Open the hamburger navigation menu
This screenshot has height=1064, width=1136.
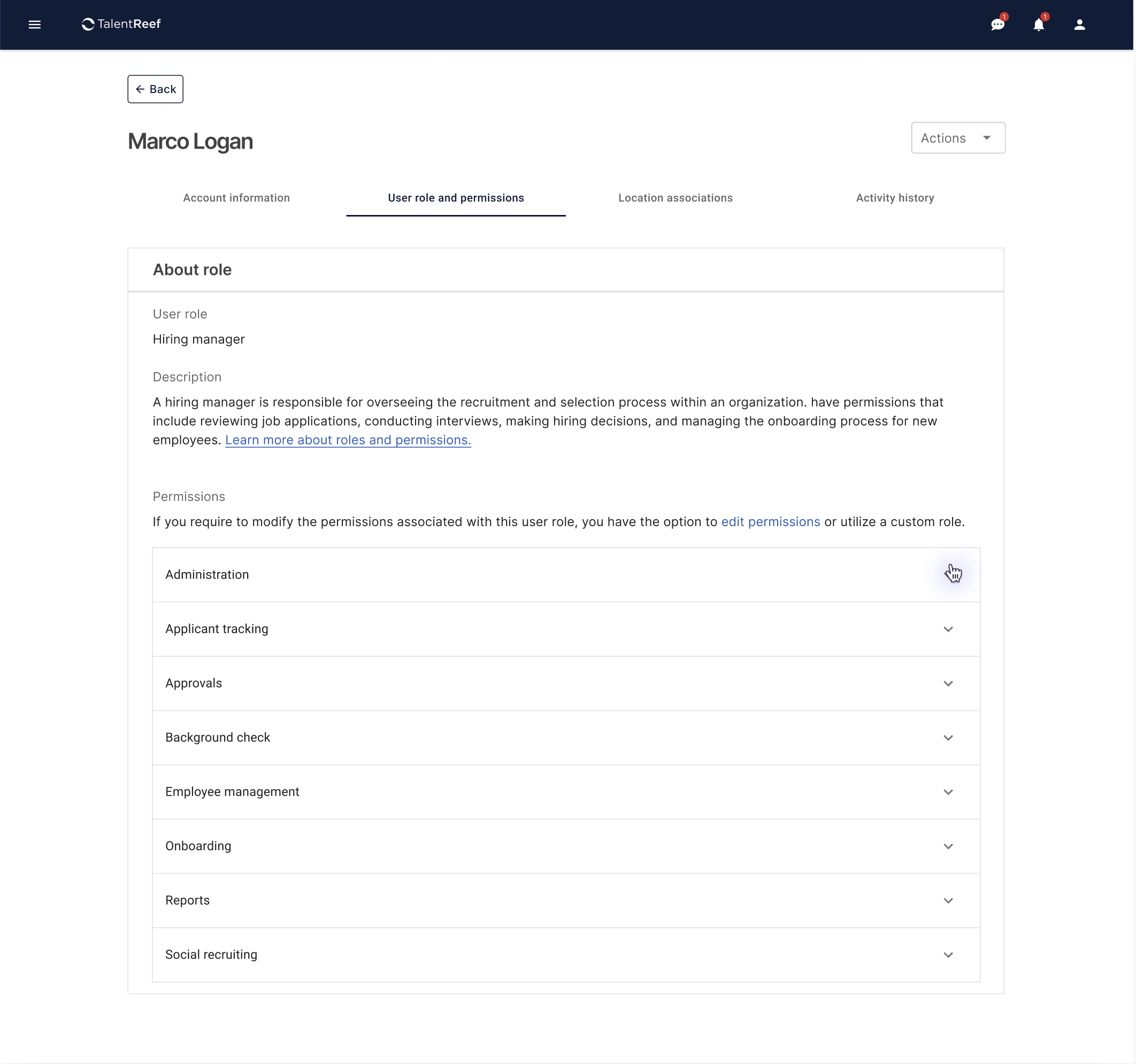[34, 25]
